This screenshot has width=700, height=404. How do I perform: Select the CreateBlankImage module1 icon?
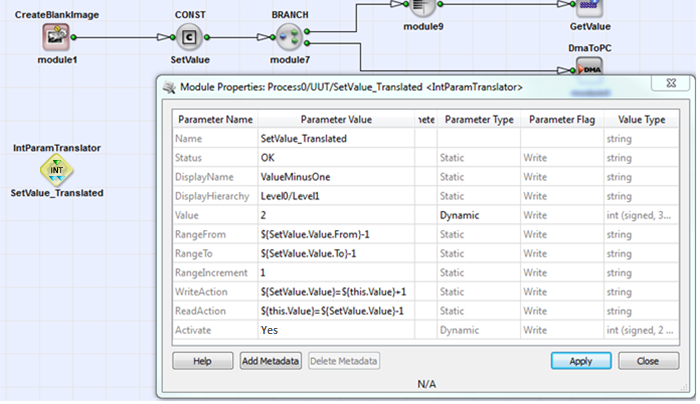point(55,38)
